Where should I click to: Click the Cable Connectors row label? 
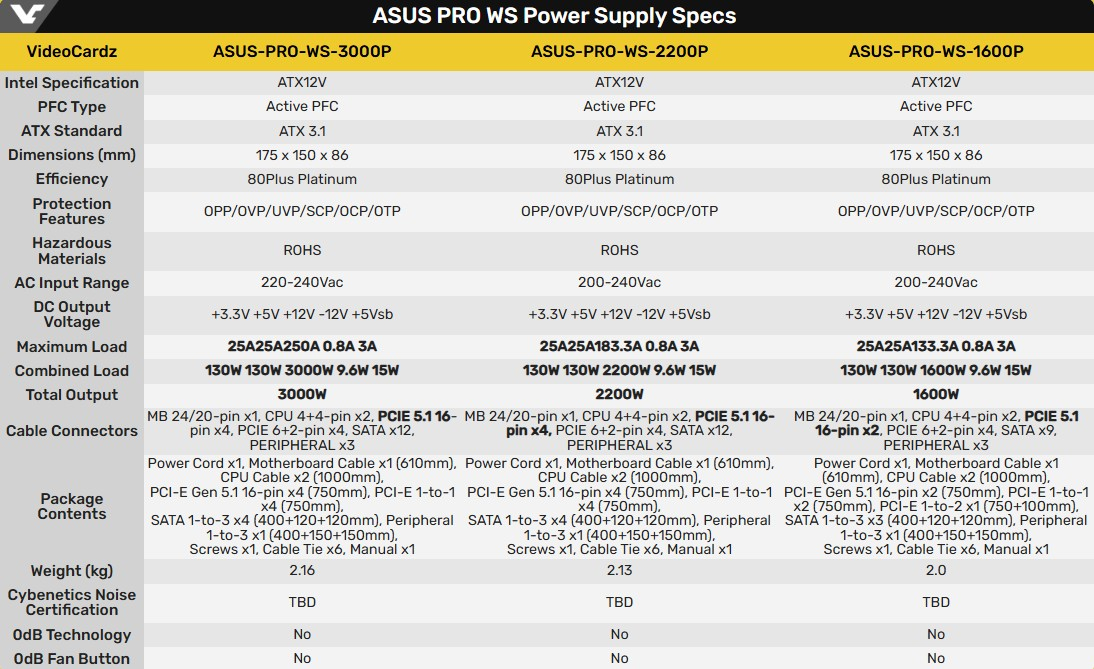point(72,431)
